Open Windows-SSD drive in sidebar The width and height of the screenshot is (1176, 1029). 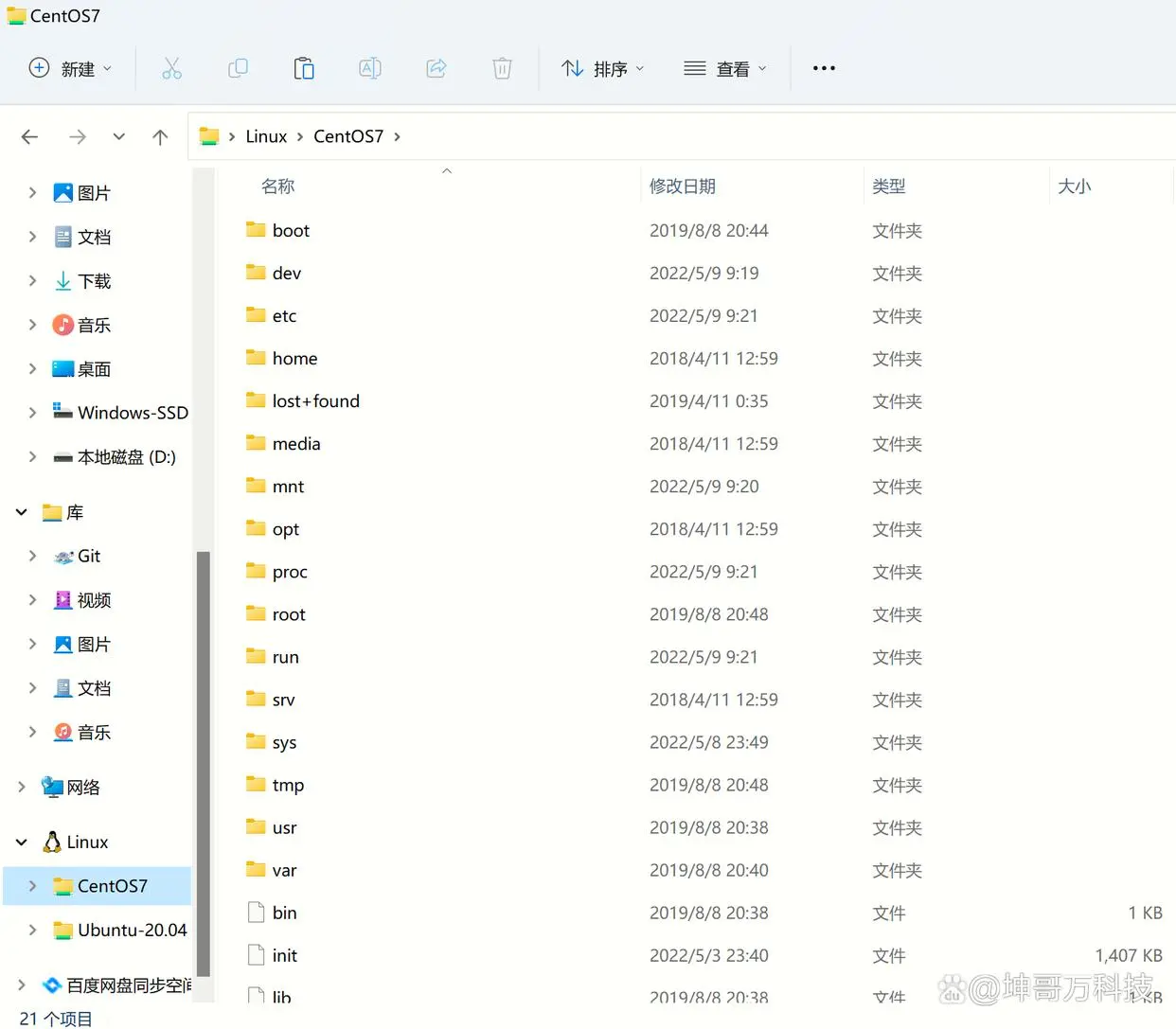(x=121, y=413)
